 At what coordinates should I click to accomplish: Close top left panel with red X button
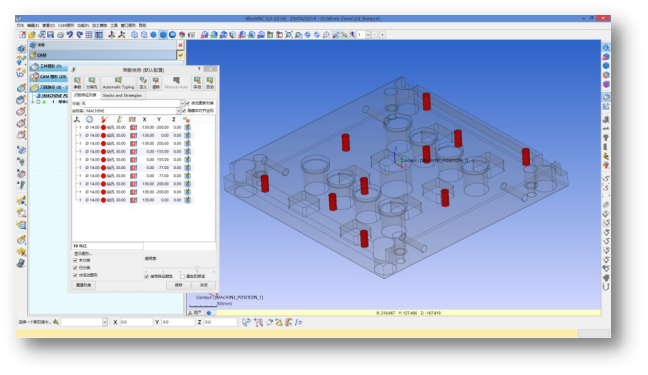180,45
